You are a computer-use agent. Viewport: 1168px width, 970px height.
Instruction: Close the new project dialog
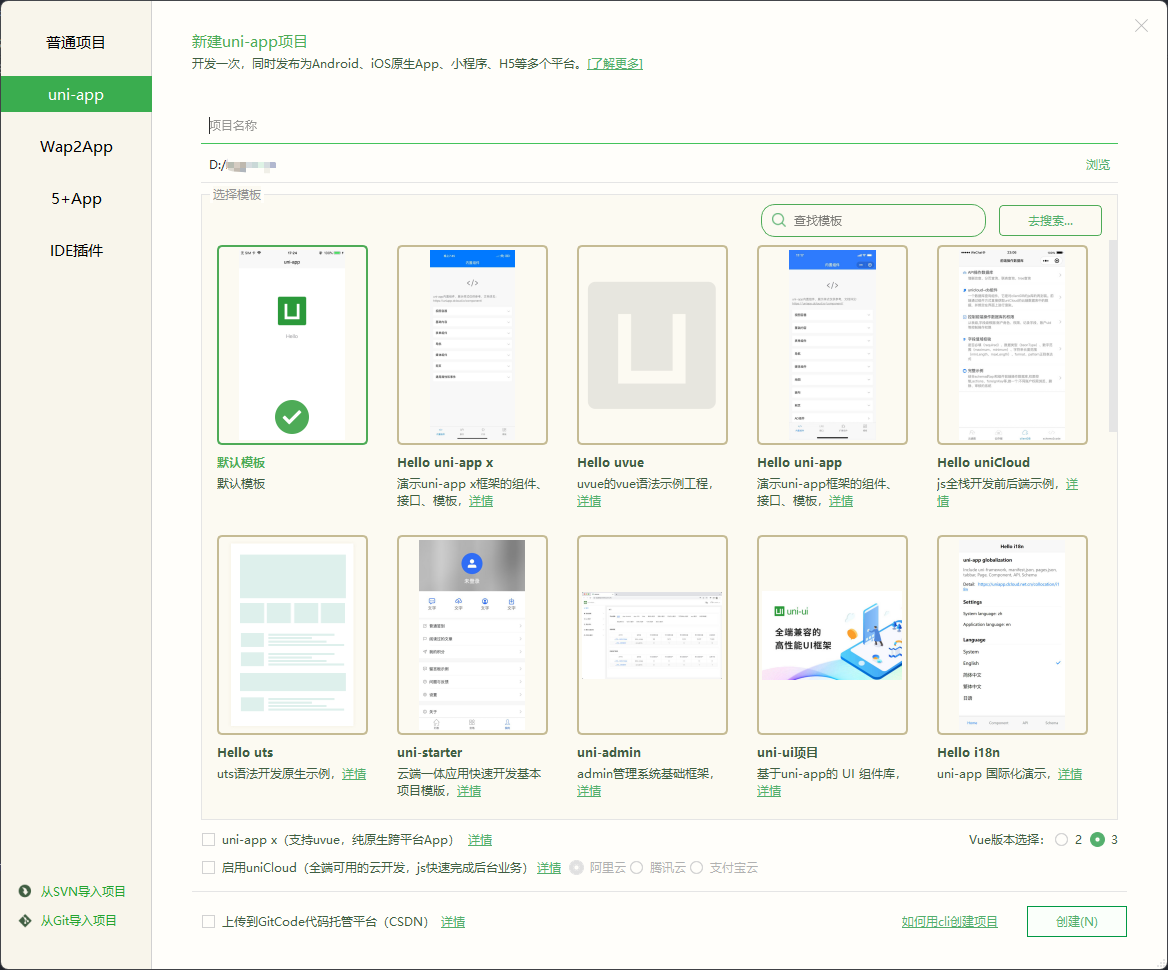(1141, 26)
